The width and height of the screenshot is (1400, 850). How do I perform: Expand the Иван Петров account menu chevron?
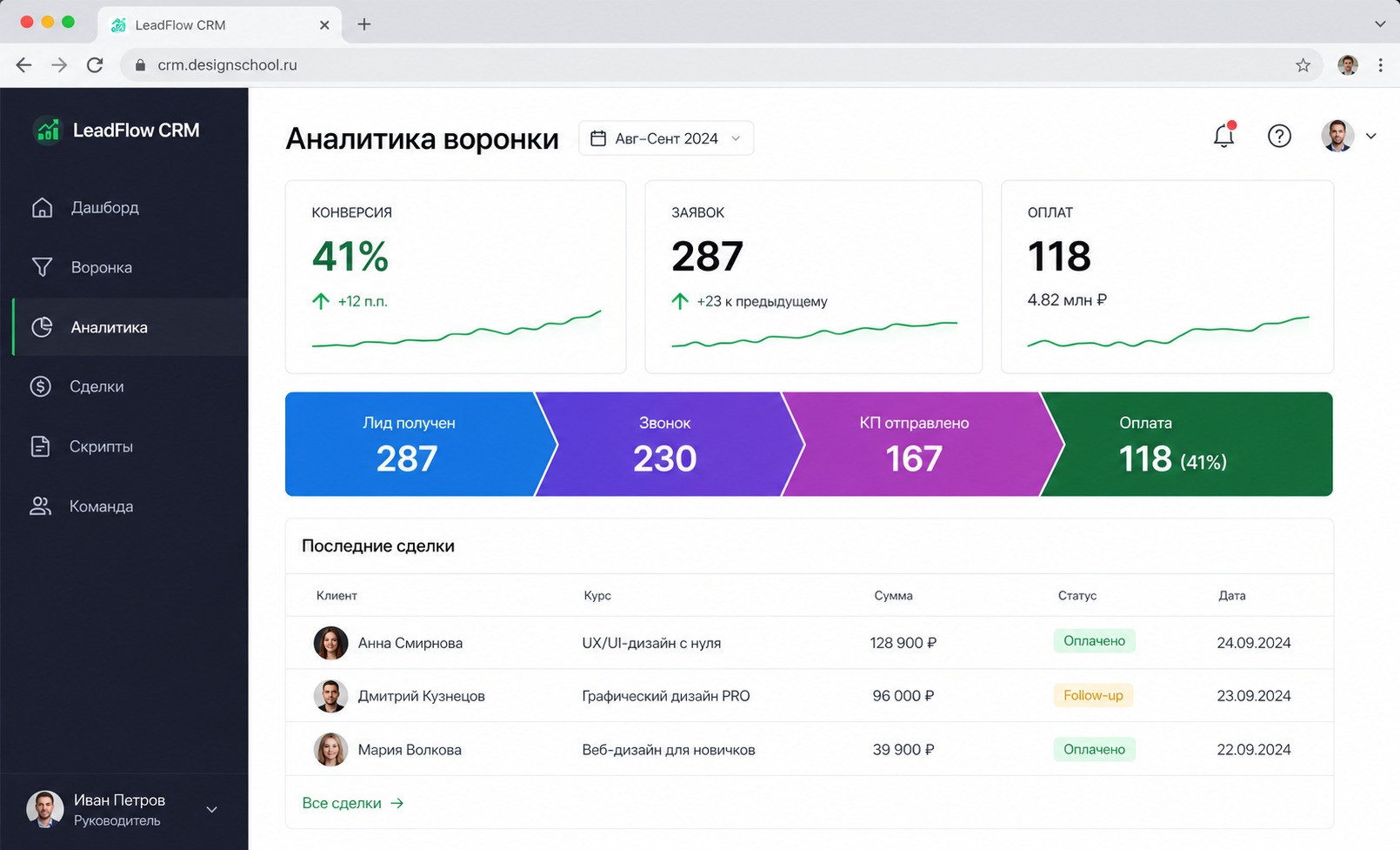coord(211,810)
